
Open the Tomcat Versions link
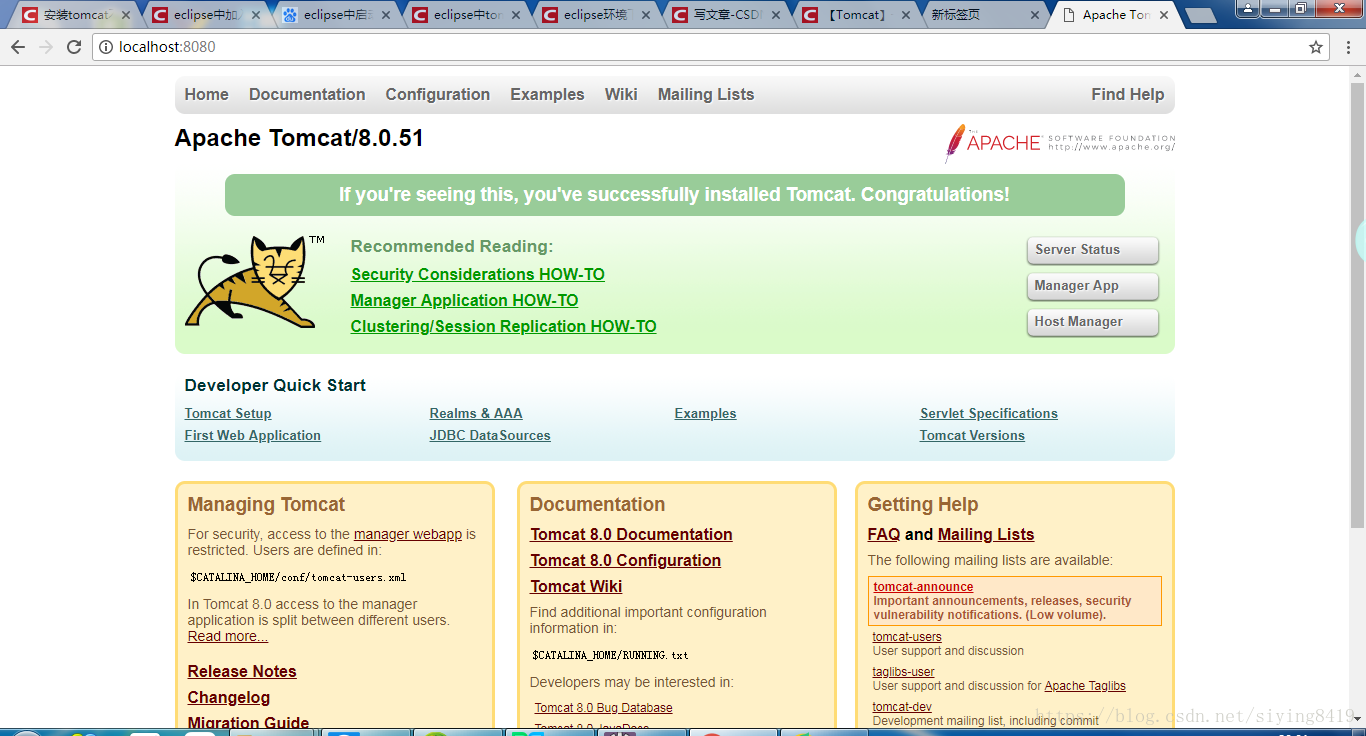pyautogui.click(x=972, y=435)
